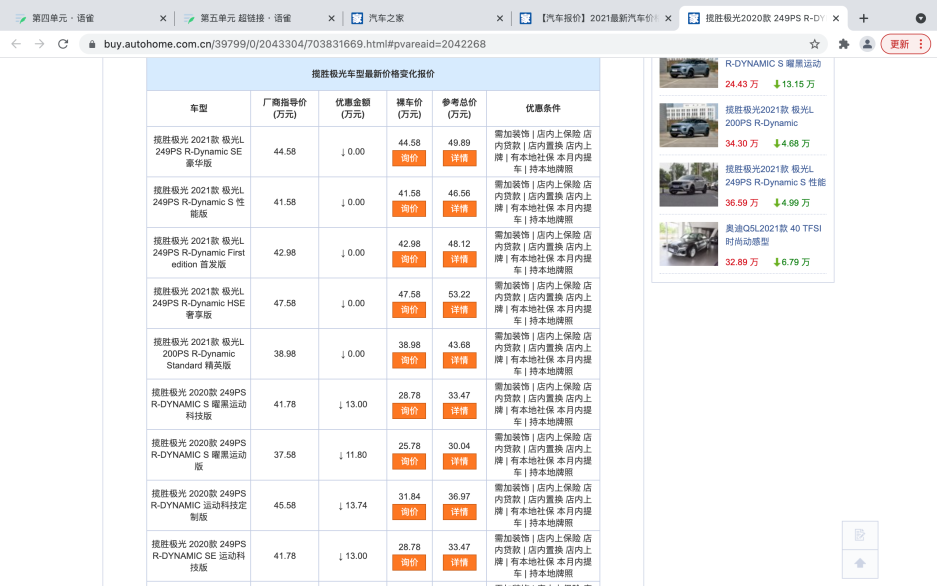Reload the current page

click(x=63, y=44)
